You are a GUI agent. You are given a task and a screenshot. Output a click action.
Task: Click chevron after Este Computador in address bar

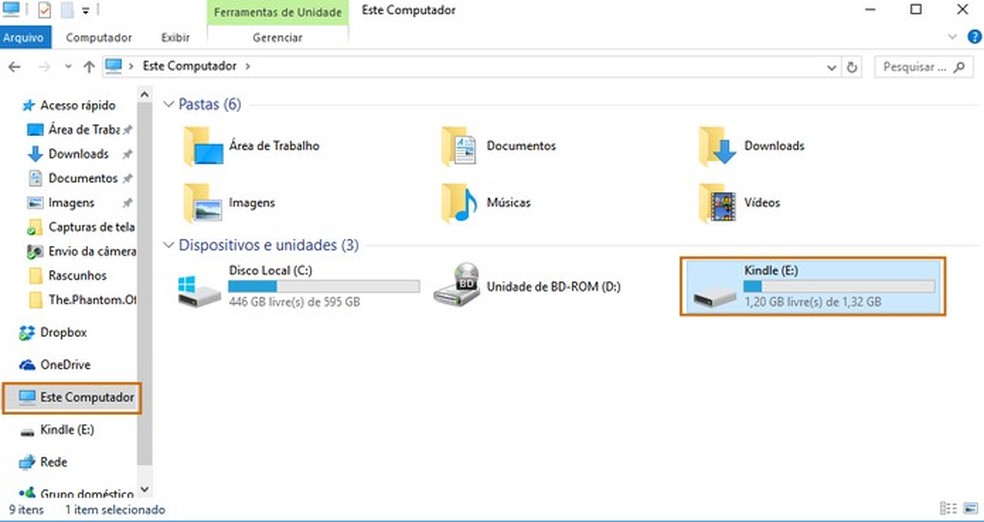tap(248, 66)
